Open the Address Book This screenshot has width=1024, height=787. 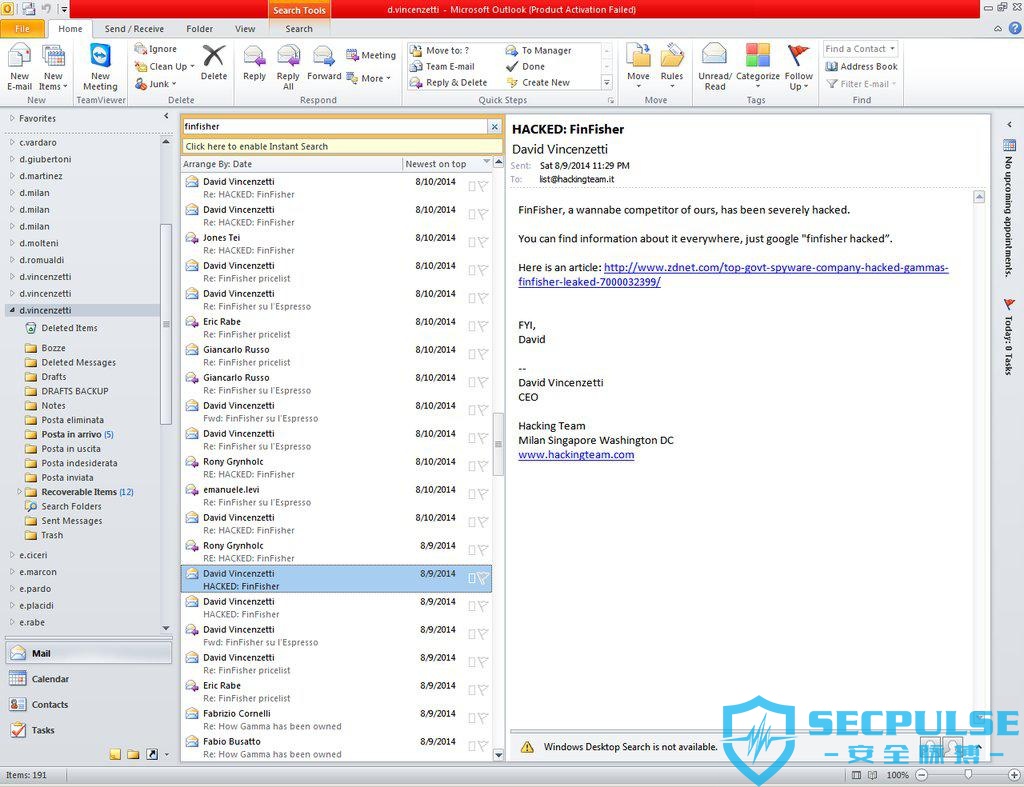pos(861,66)
